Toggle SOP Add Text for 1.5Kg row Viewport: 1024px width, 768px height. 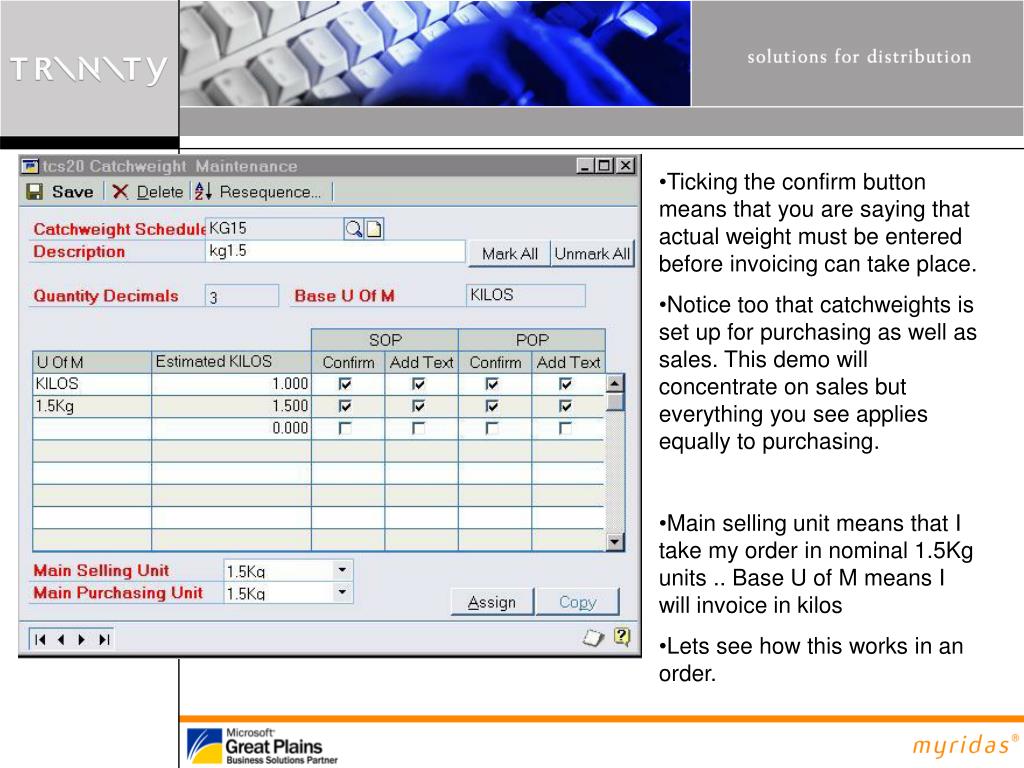419,406
